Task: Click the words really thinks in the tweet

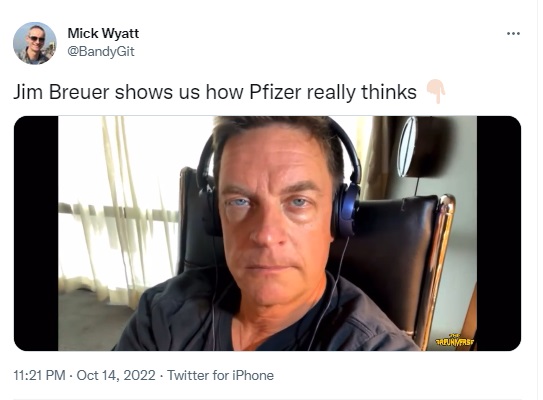Action: pos(362,92)
